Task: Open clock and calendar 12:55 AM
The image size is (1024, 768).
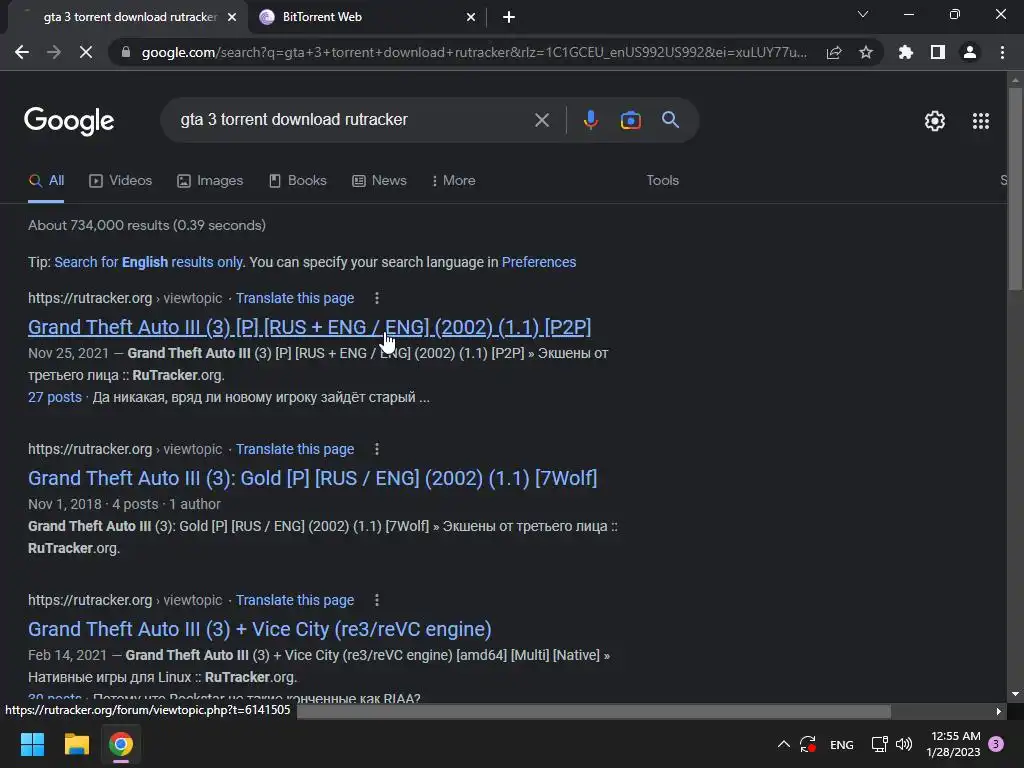Action: 953,744
